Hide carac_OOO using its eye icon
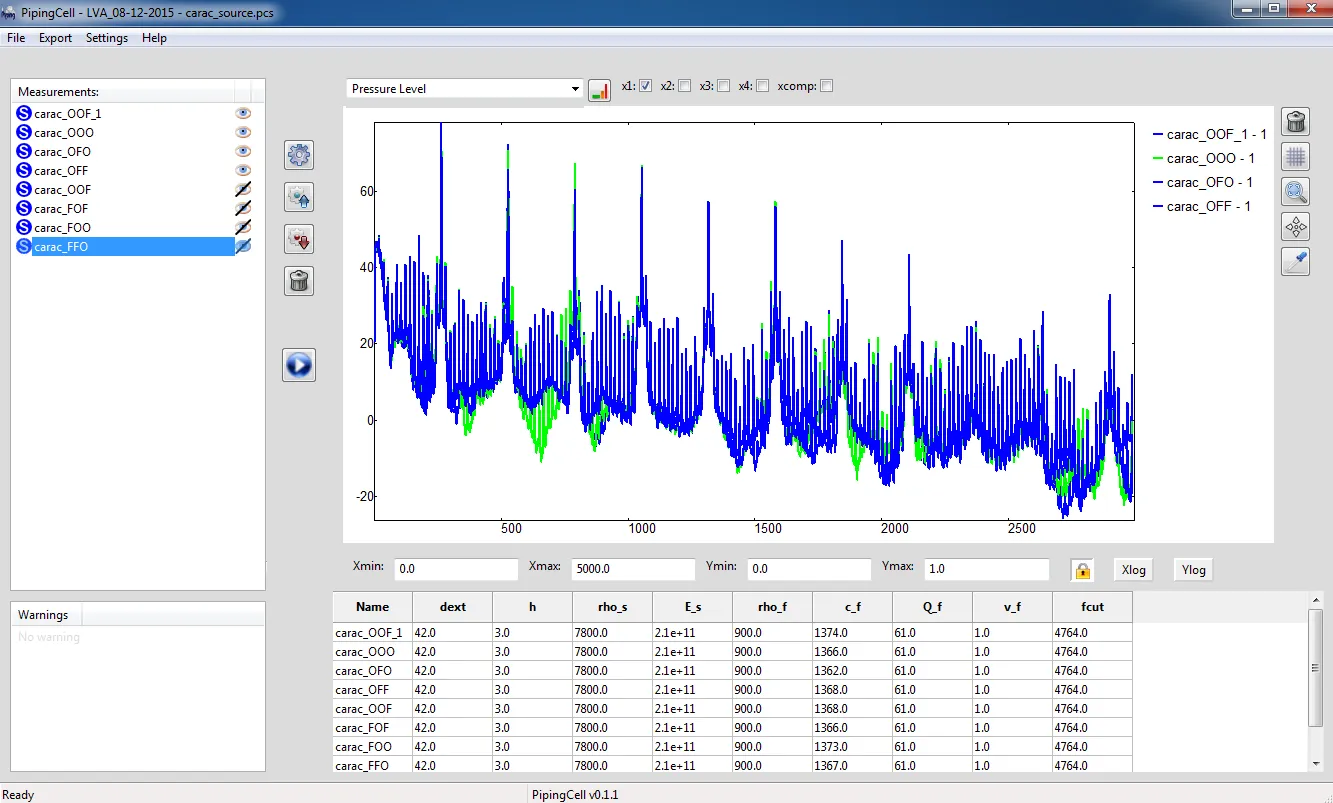Image resolution: width=1333 pixels, height=803 pixels. [242, 132]
